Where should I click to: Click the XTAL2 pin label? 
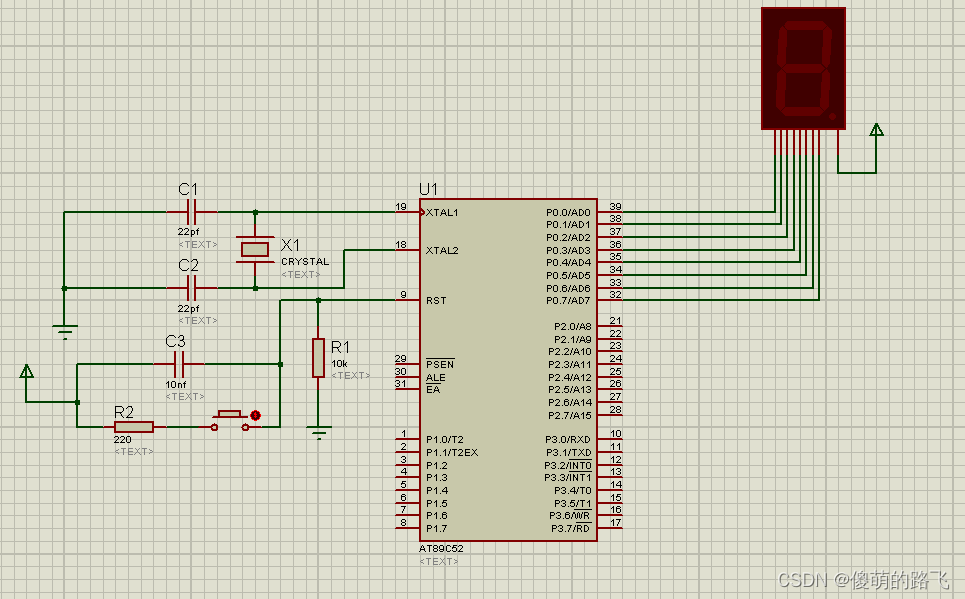click(442, 251)
